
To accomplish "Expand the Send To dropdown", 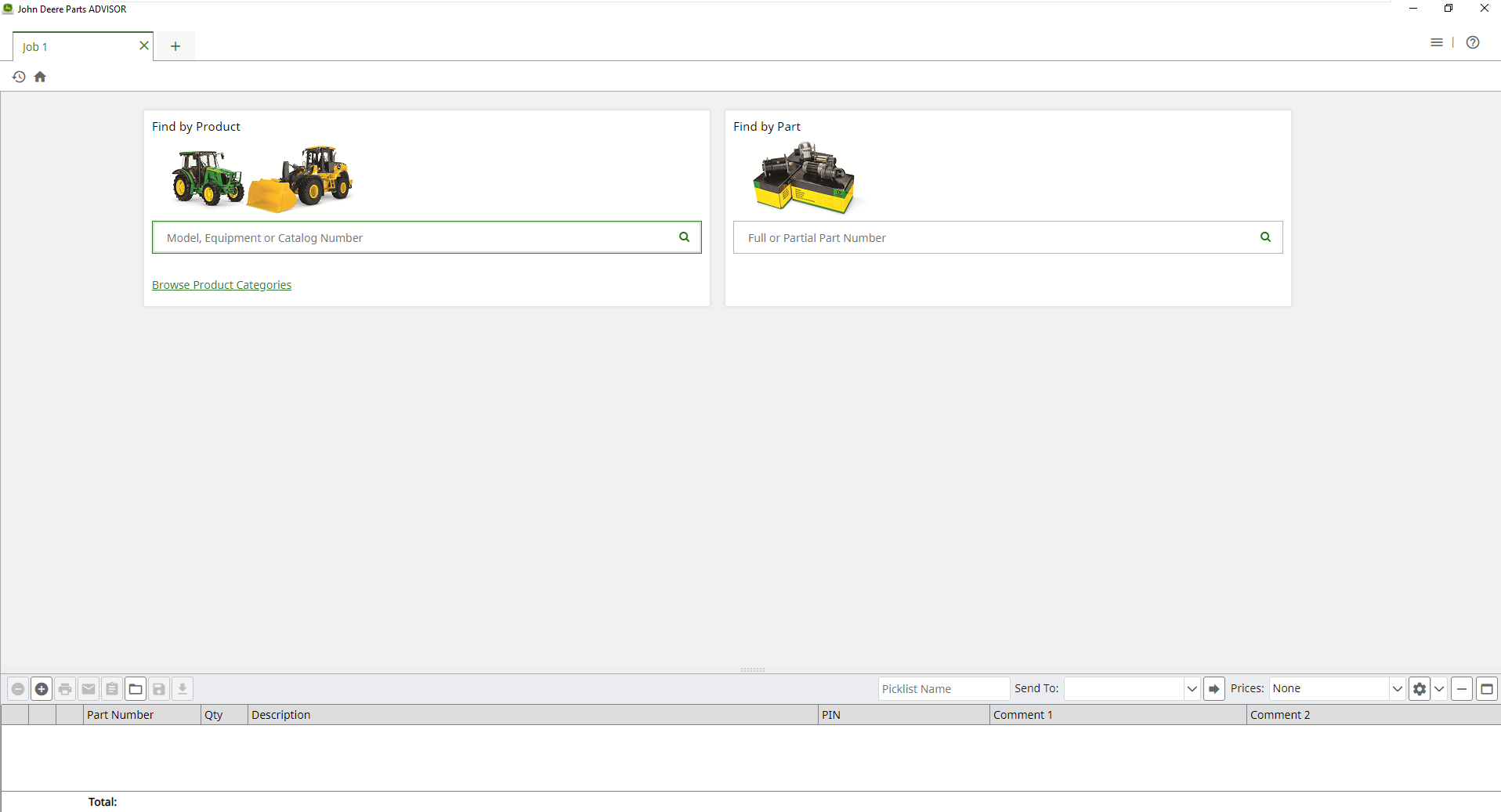I will tap(1192, 689).
